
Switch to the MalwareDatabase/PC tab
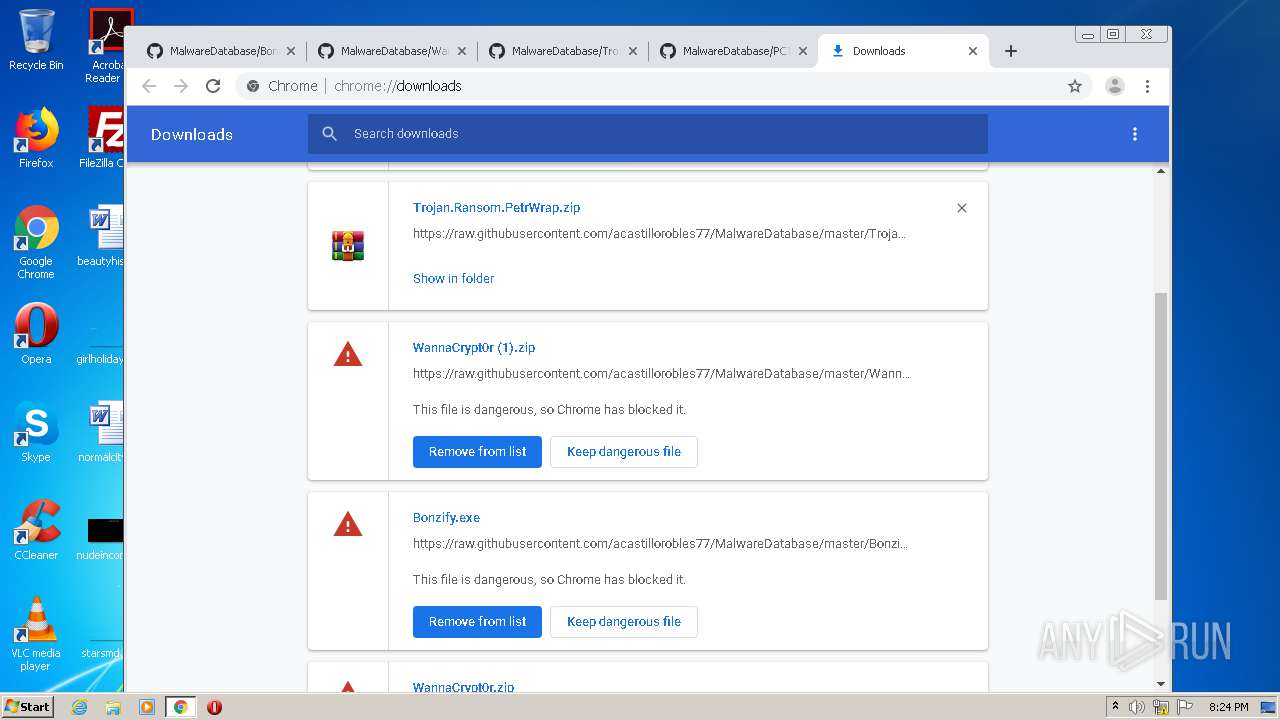click(x=734, y=51)
